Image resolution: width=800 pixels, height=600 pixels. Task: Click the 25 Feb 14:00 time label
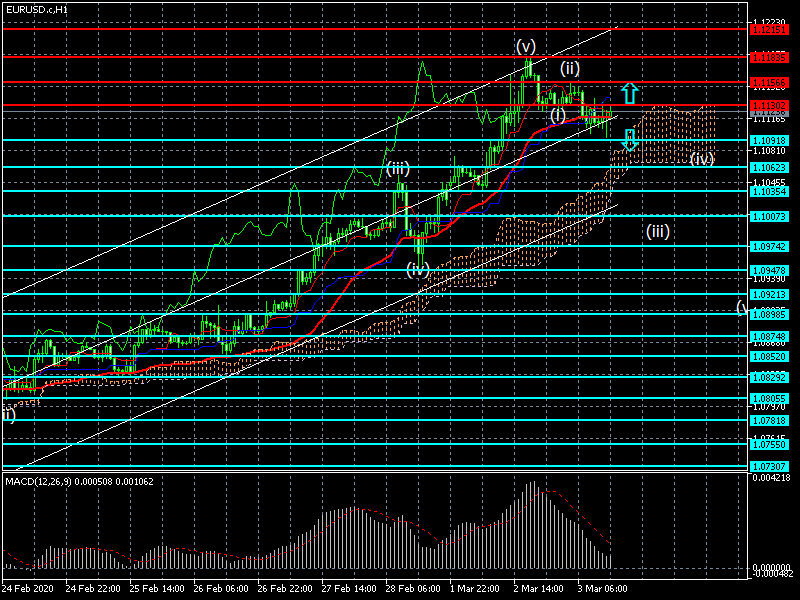tap(157, 588)
